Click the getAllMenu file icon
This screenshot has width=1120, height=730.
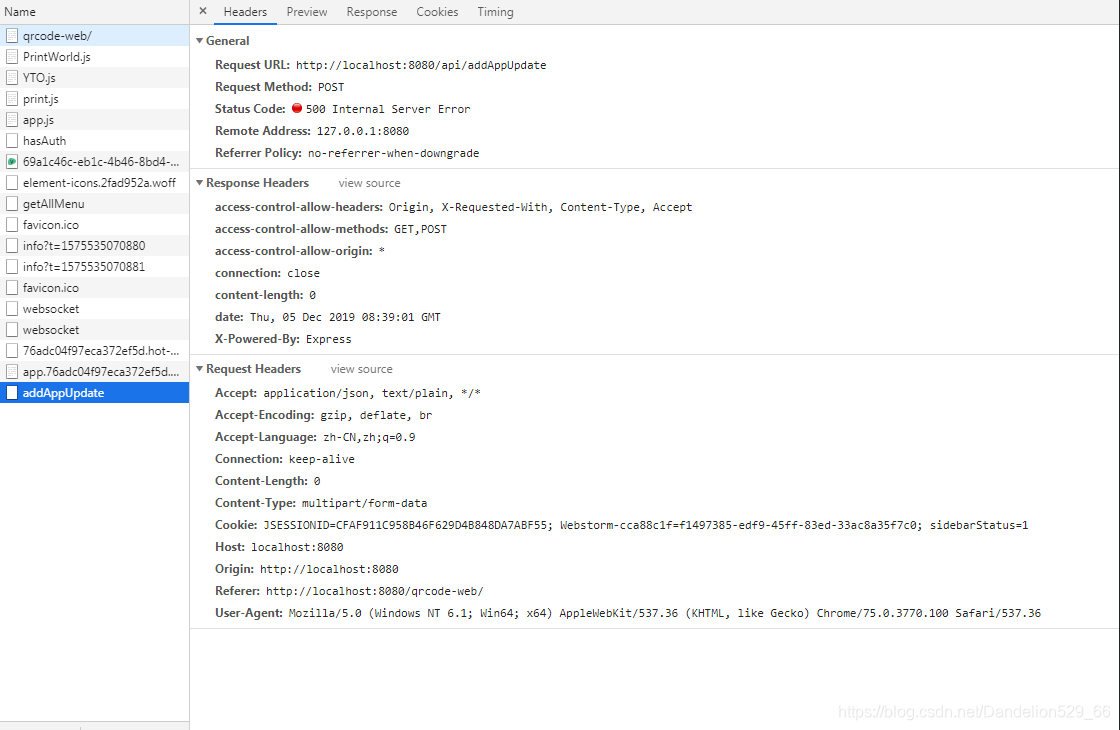point(11,204)
